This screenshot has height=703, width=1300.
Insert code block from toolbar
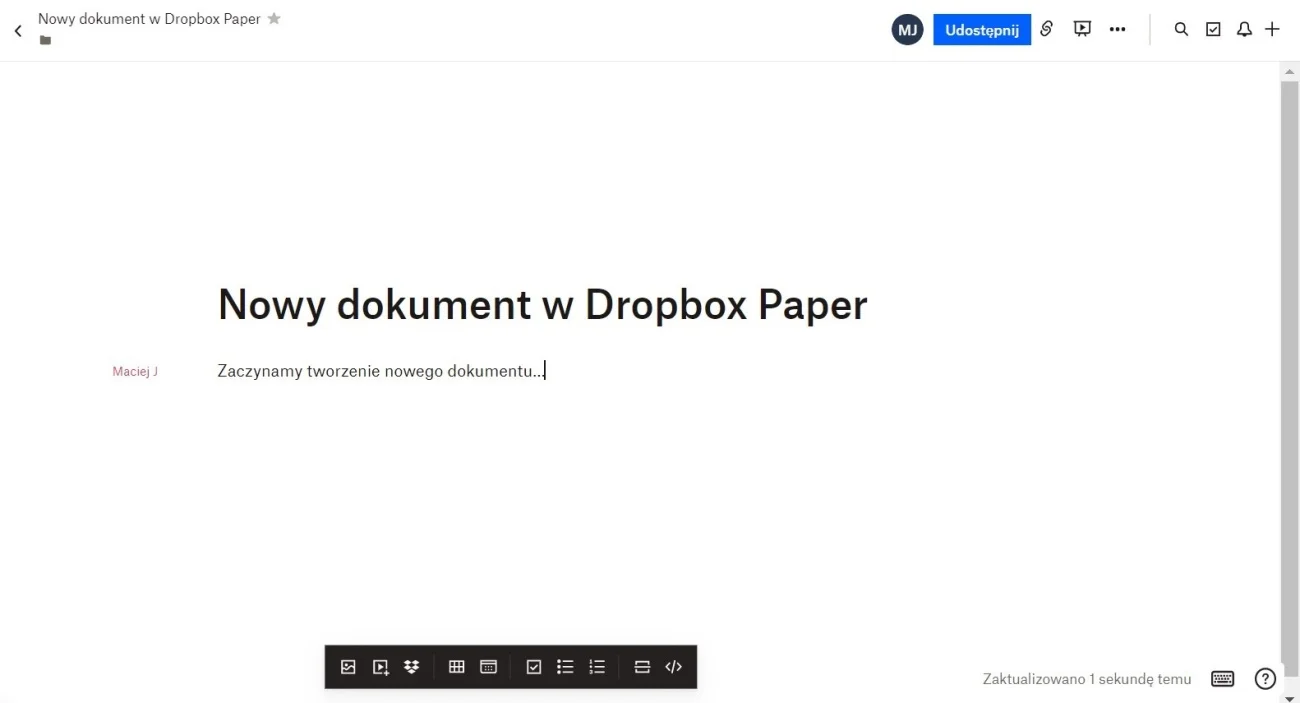point(674,667)
